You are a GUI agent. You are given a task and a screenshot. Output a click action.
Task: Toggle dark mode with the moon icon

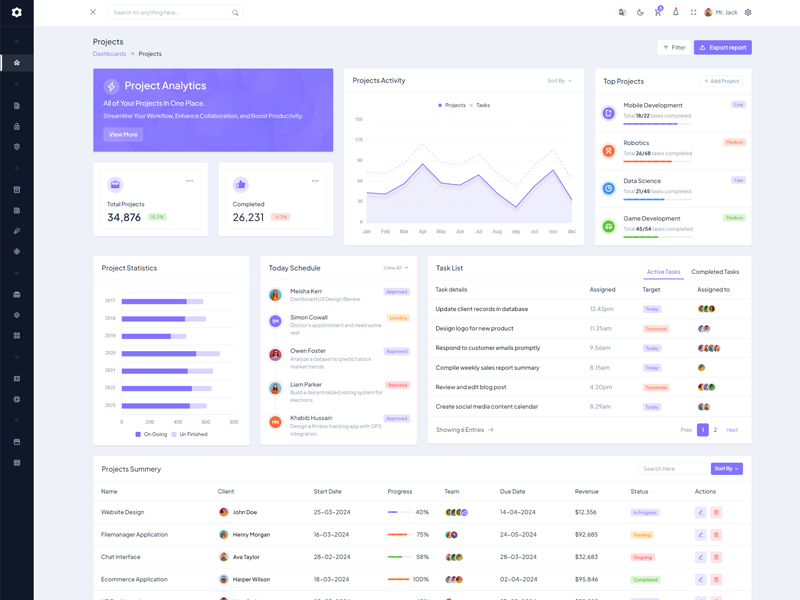point(640,13)
